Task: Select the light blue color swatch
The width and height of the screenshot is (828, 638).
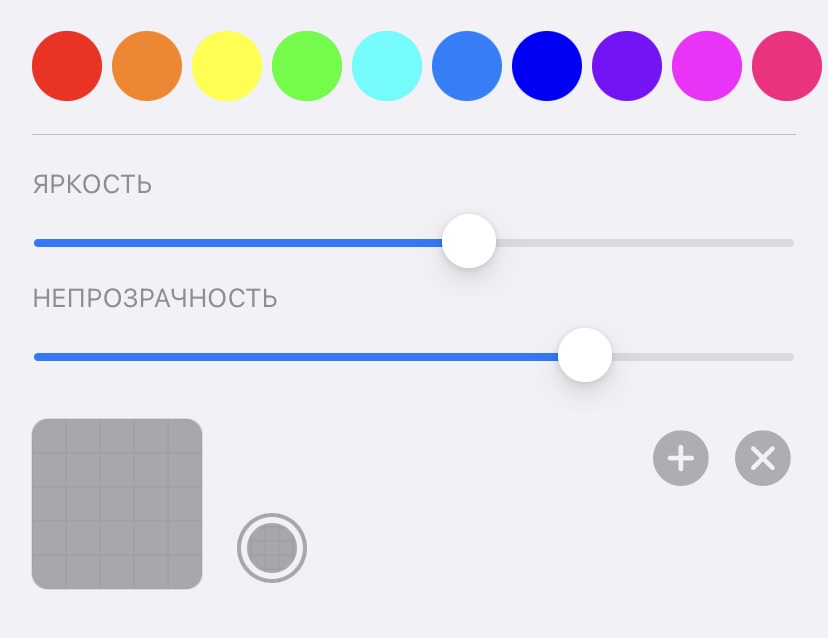Action: tap(467, 65)
